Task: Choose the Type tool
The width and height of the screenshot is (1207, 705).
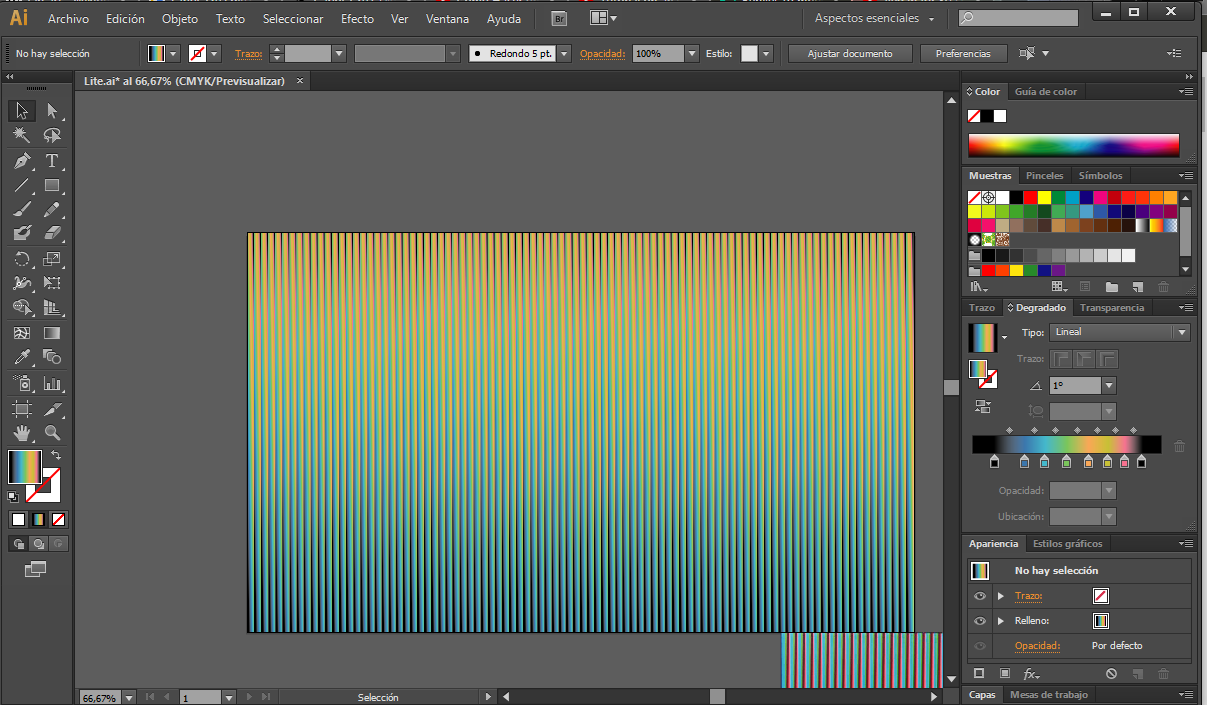Action: [x=52, y=162]
